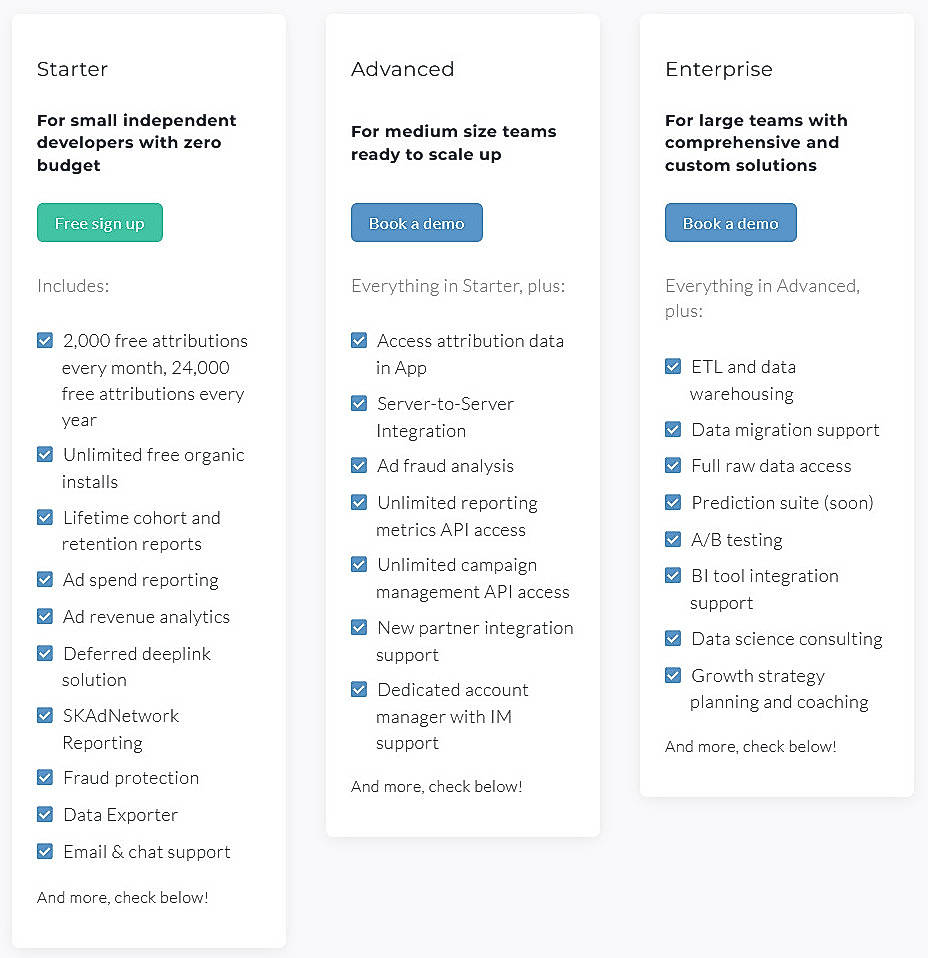
Task: Uncheck Ad revenue analytics in Starter
Action: tap(45, 616)
